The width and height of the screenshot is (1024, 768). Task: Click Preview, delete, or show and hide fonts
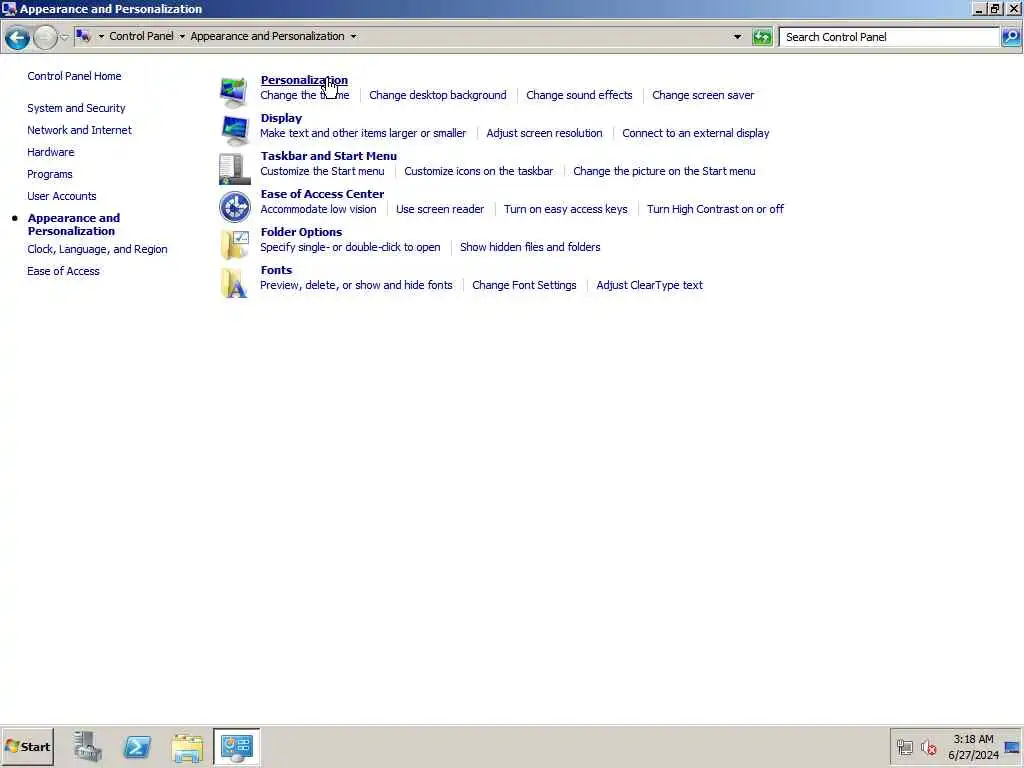pyautogui.click(x=356, y=285)
